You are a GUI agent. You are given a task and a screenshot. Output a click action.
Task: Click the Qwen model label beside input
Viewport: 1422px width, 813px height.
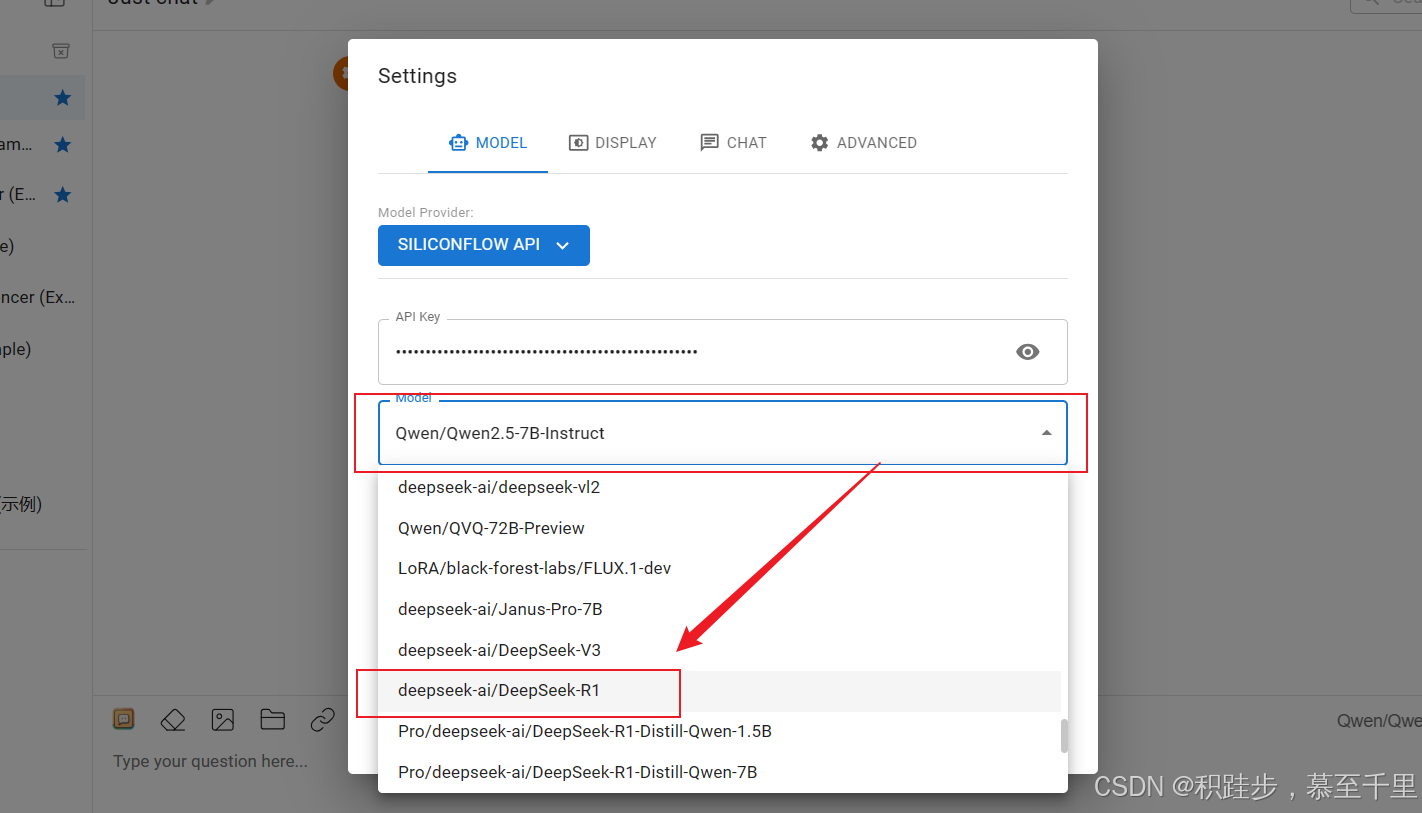coord(1379,721)
